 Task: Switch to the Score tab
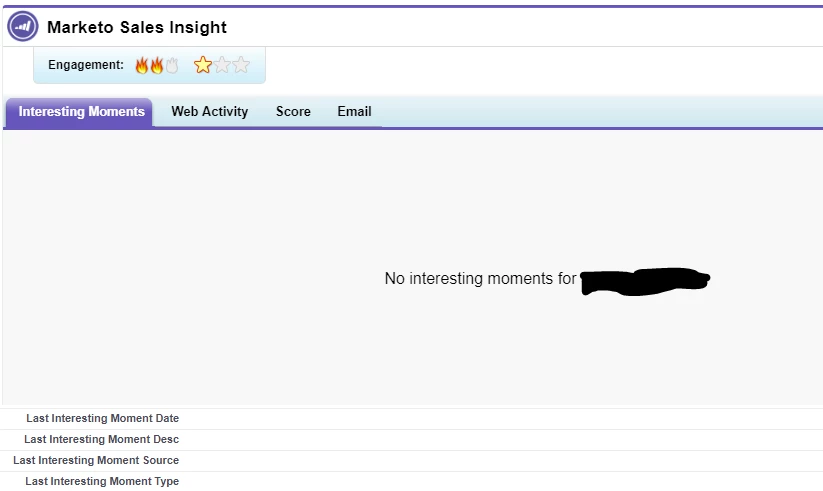coord(293,111)
